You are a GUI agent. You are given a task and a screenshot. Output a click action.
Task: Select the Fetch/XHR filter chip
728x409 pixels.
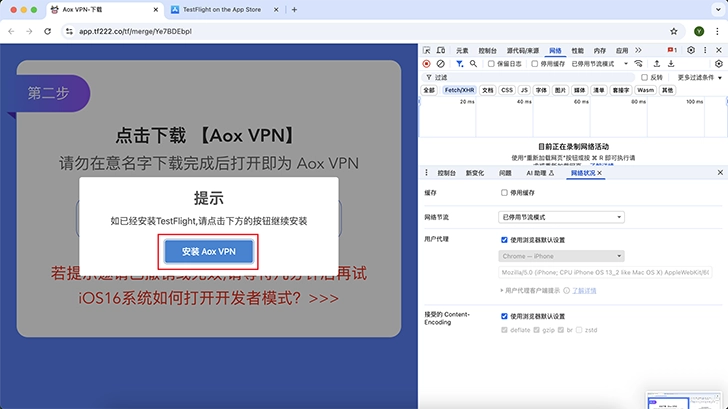pos(459,90)
